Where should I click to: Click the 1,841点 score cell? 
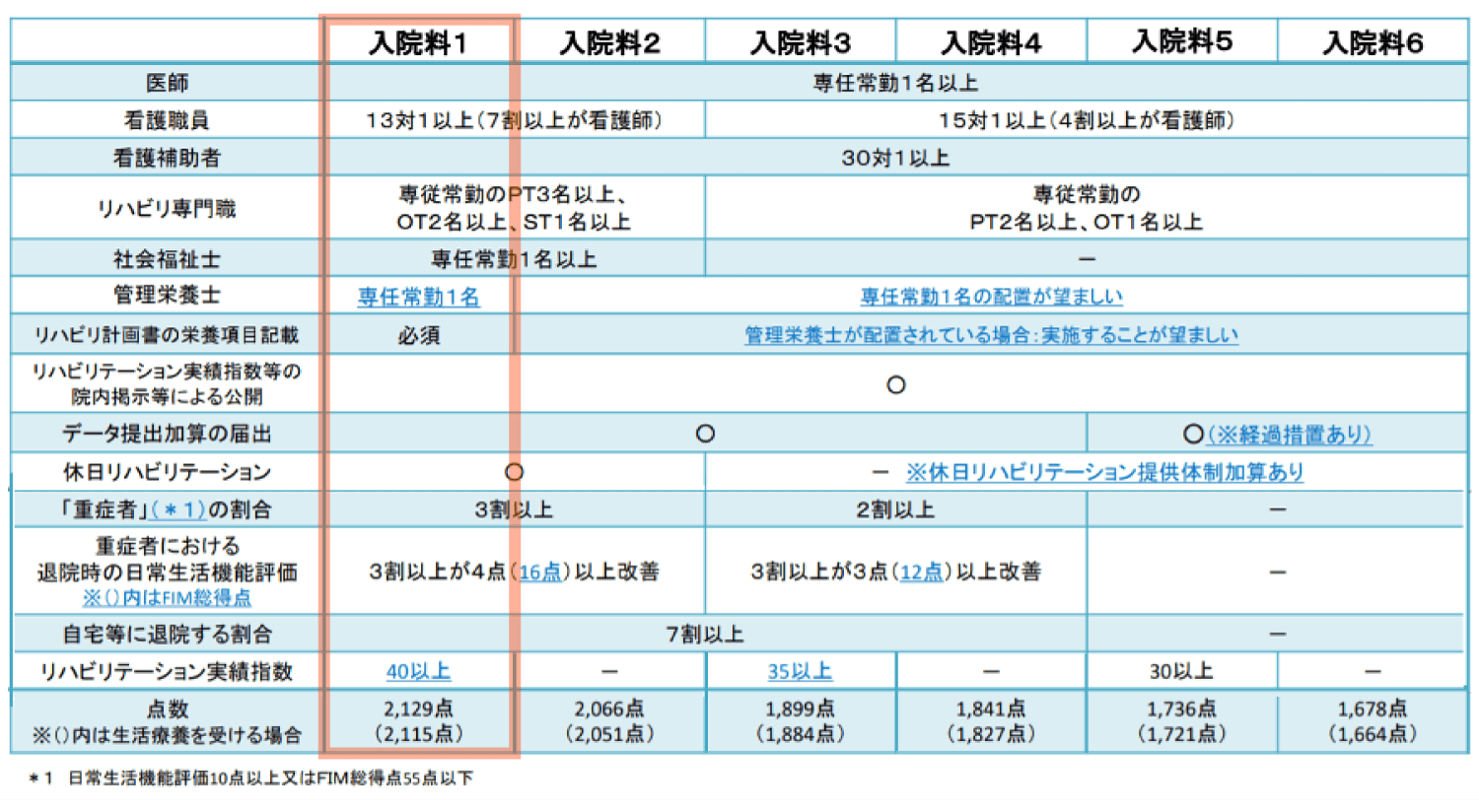991,720
